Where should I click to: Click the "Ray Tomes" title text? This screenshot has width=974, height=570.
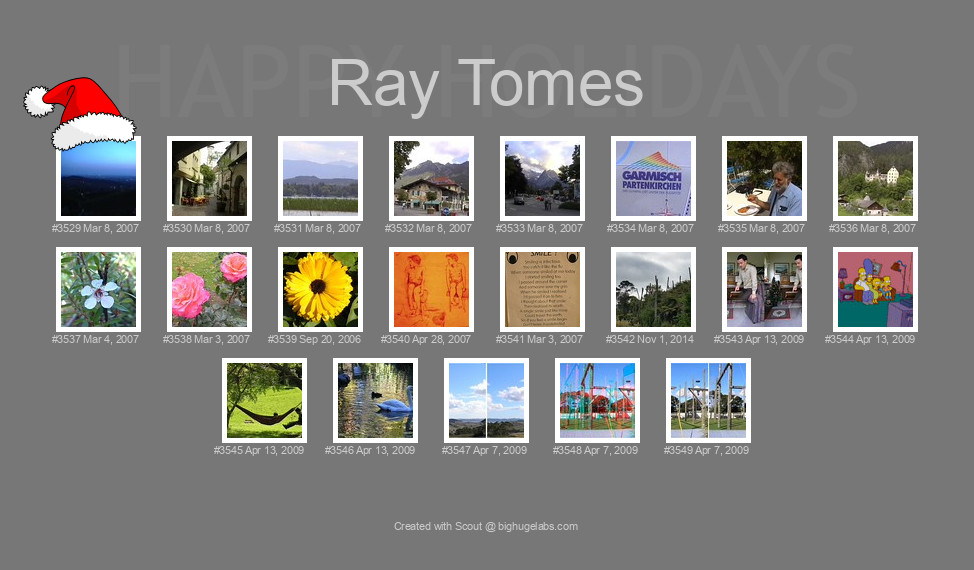click(x=486, y=83)
